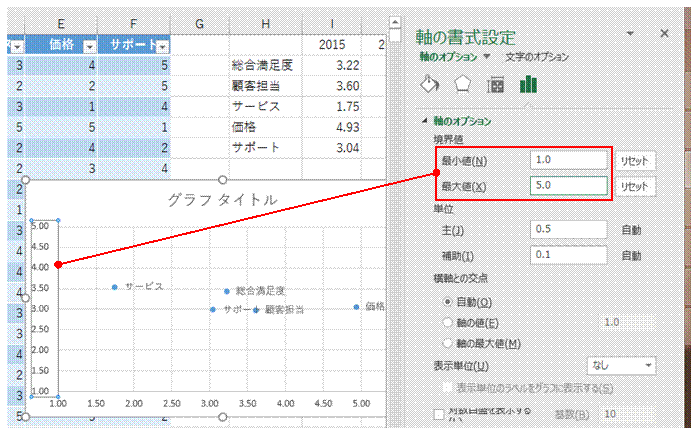Open the Fill & Line paint bucket tab
The height and width of the screenshot is (440, 698).
(429, 85)
